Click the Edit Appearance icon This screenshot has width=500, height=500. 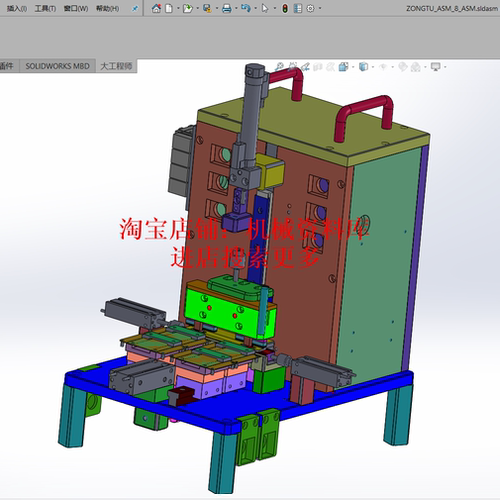403,67
